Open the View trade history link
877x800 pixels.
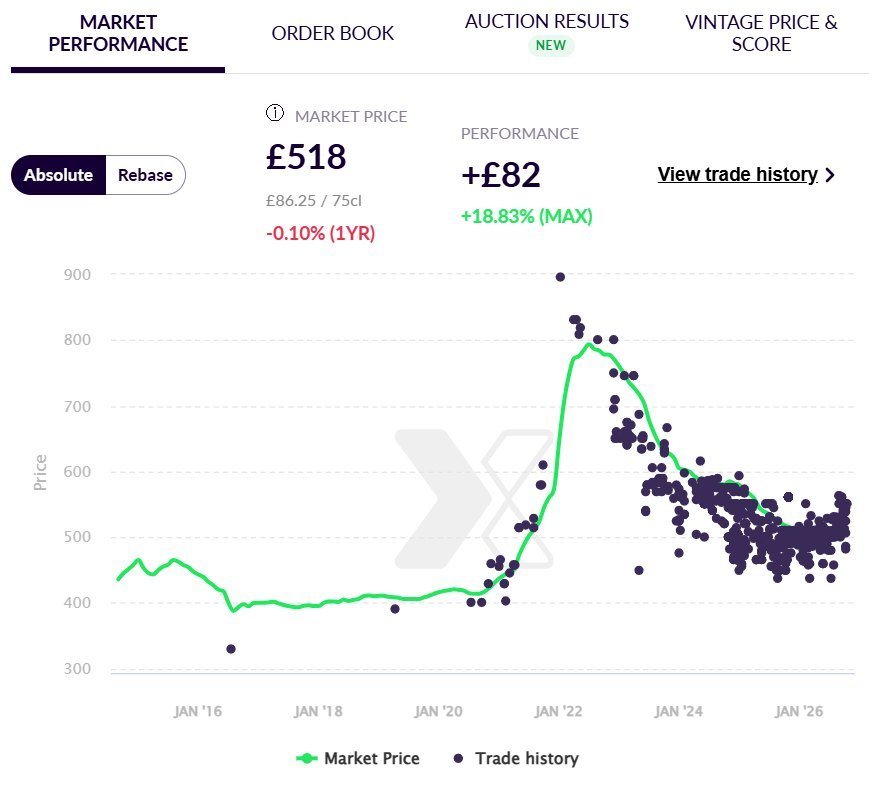(x=738, y=175)
